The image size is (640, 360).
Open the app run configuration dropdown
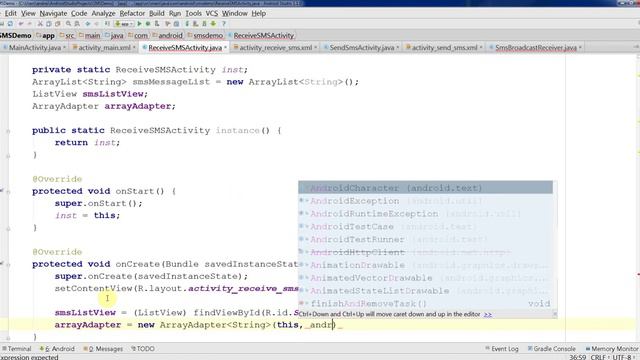pos(124,24)
